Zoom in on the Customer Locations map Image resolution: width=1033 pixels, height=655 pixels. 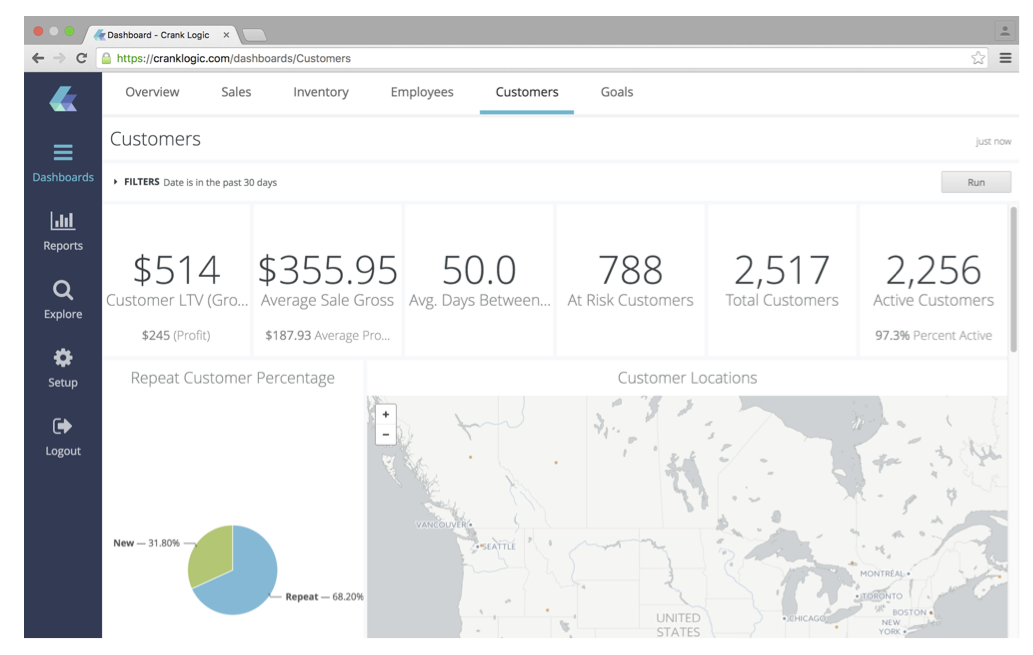(x=386, y=414)
